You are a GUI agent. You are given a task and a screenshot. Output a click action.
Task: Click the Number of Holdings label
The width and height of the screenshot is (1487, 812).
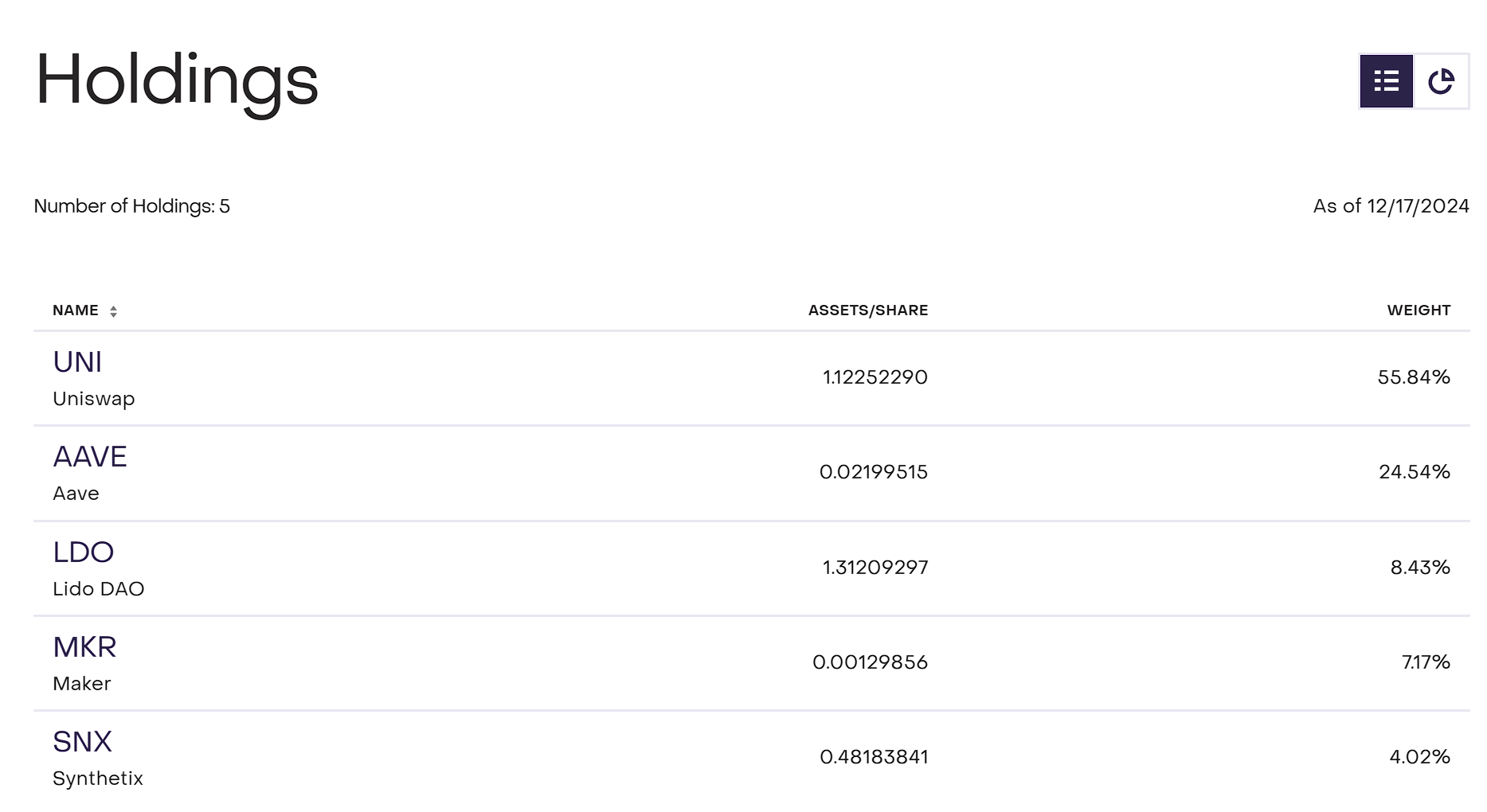coord(132,207)
